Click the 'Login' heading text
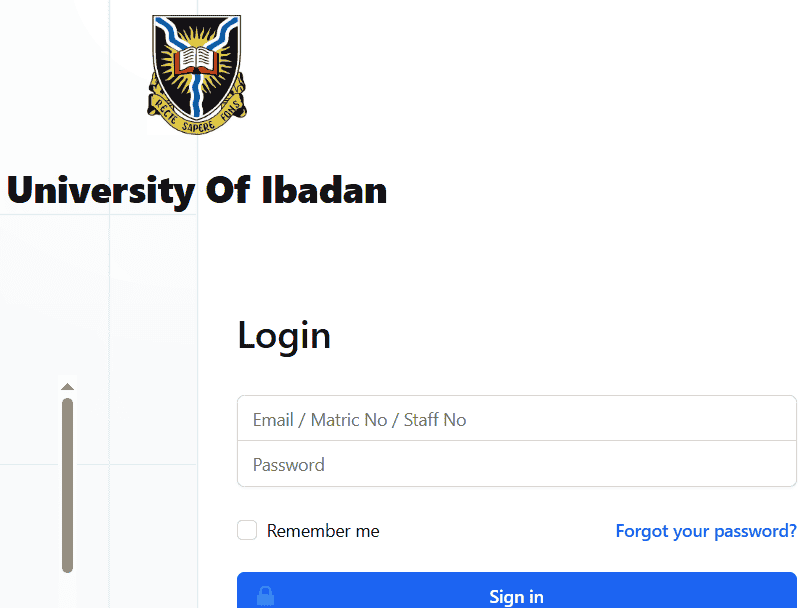This screenshot has width=799, height=608. pyautogui.click(x=284, y=335)
